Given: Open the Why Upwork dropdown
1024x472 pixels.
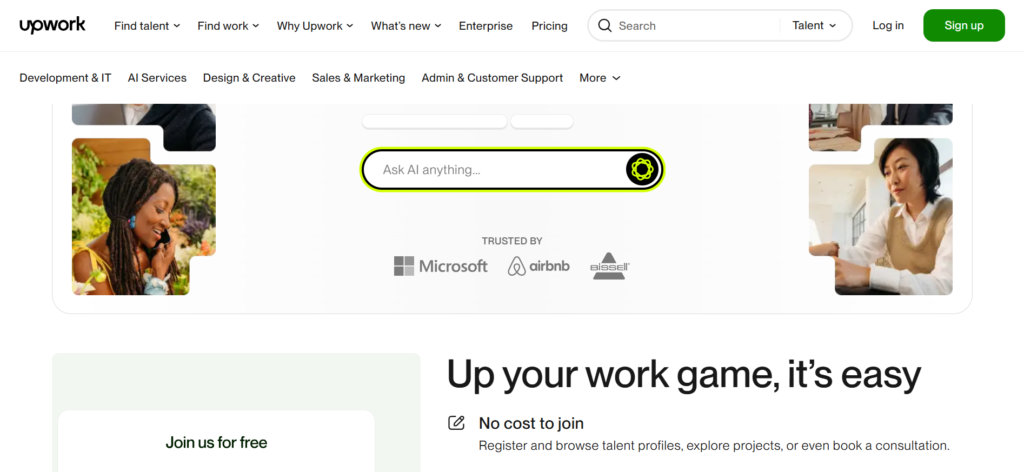Looking at the screenshot, I should (315, 26).
